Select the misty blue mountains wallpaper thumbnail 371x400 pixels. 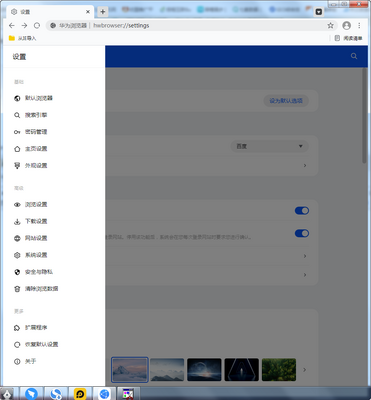coord(167,370)
